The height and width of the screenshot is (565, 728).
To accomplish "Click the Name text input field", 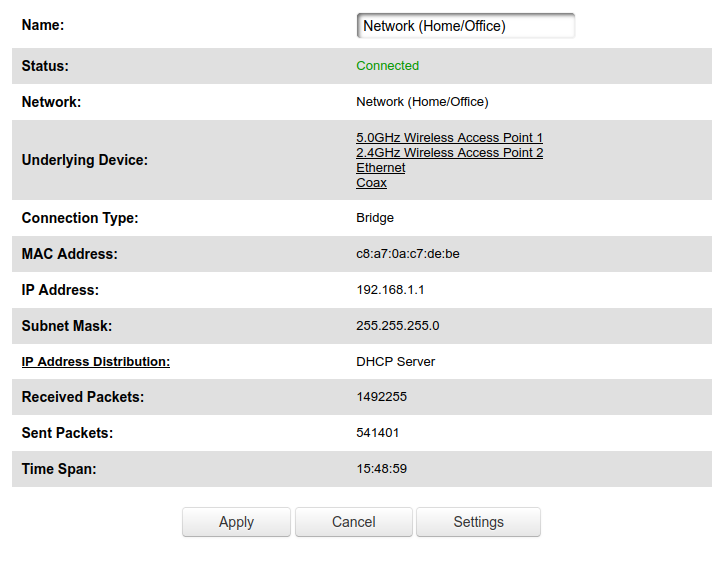I will click(x=465, y=26).
